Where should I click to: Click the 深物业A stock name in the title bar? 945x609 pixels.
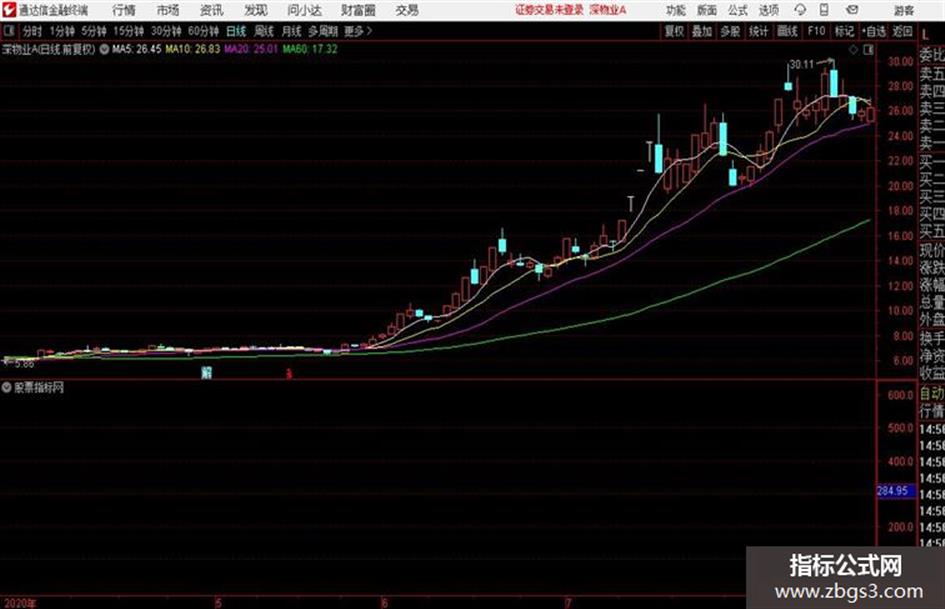point(608,10)
